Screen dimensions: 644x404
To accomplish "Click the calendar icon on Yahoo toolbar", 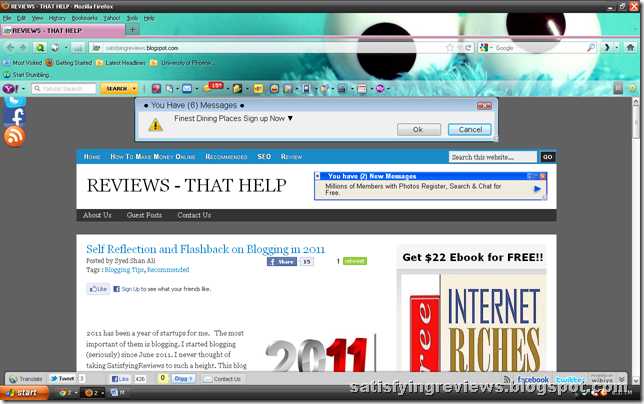I will 362,88.
